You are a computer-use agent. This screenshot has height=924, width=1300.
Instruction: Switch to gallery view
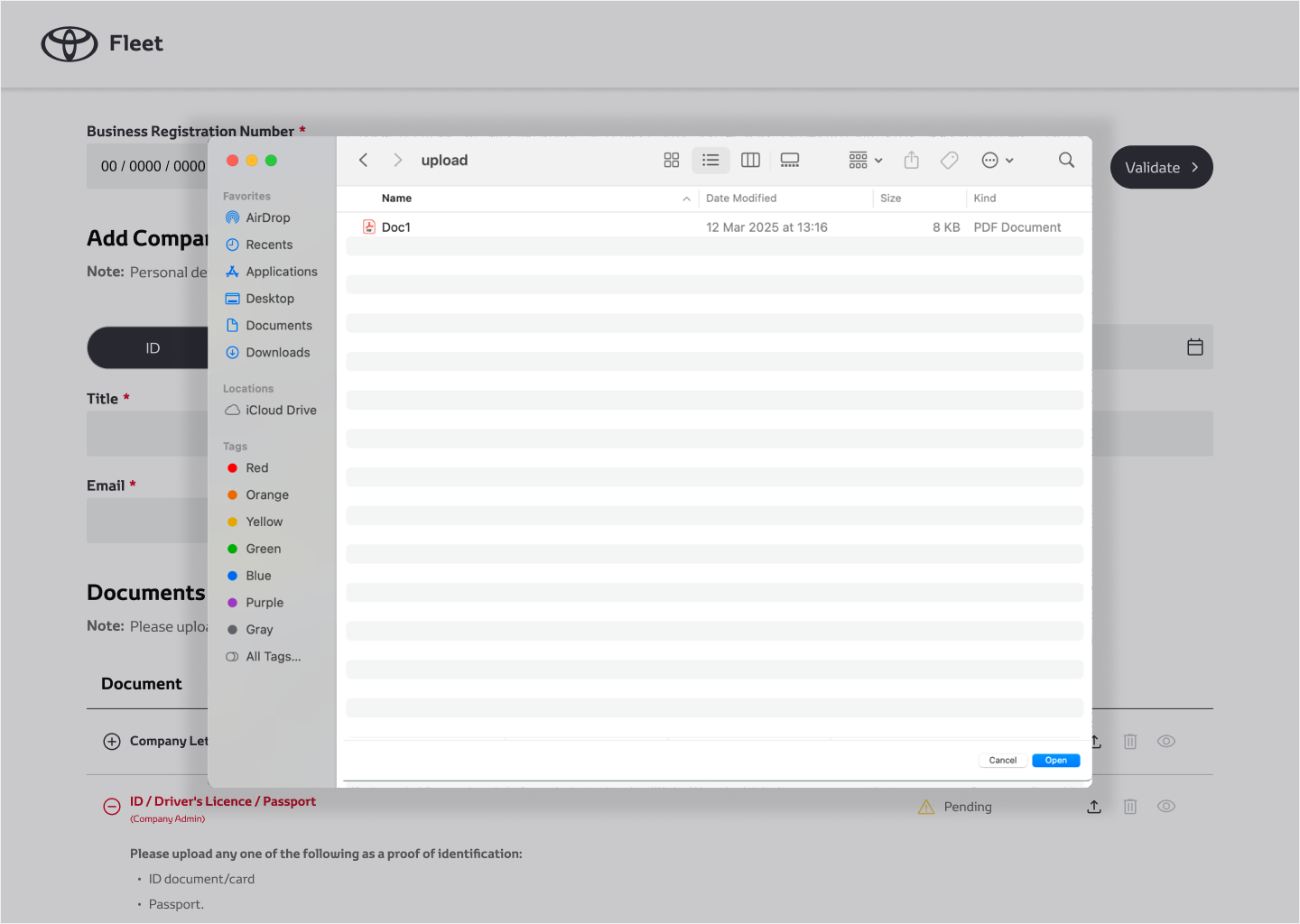pos(790,160)
